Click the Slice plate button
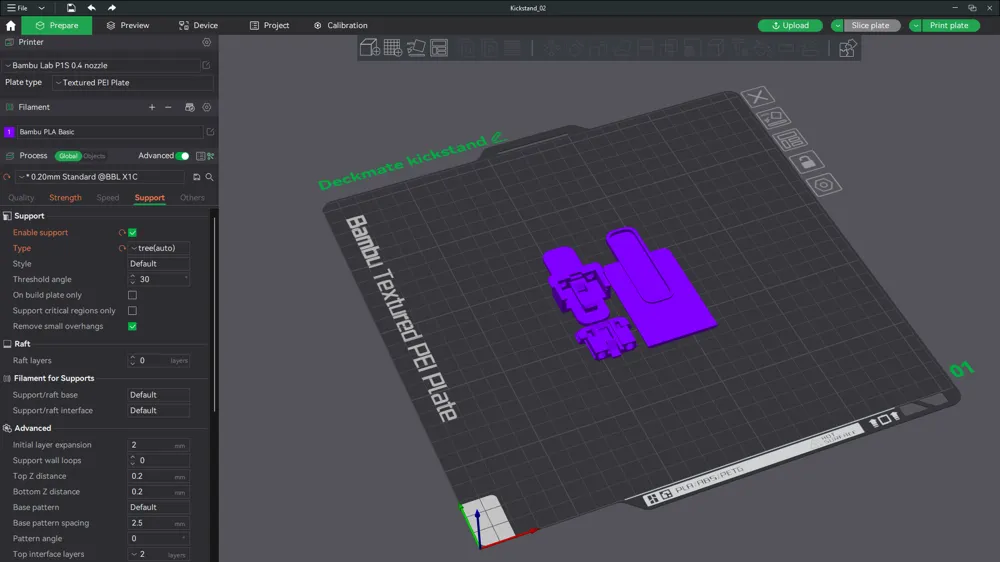 (x=870, y=26)
